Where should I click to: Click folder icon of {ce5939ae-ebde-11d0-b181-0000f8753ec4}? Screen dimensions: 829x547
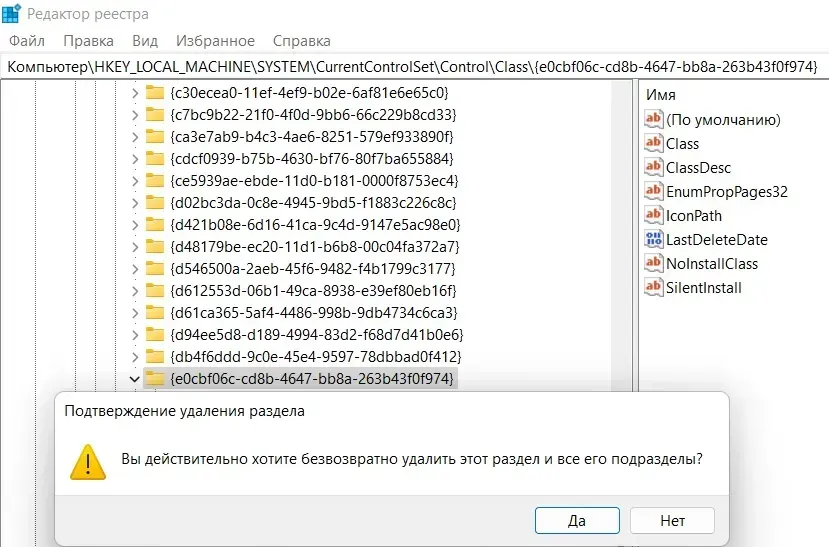click(155, 181)
